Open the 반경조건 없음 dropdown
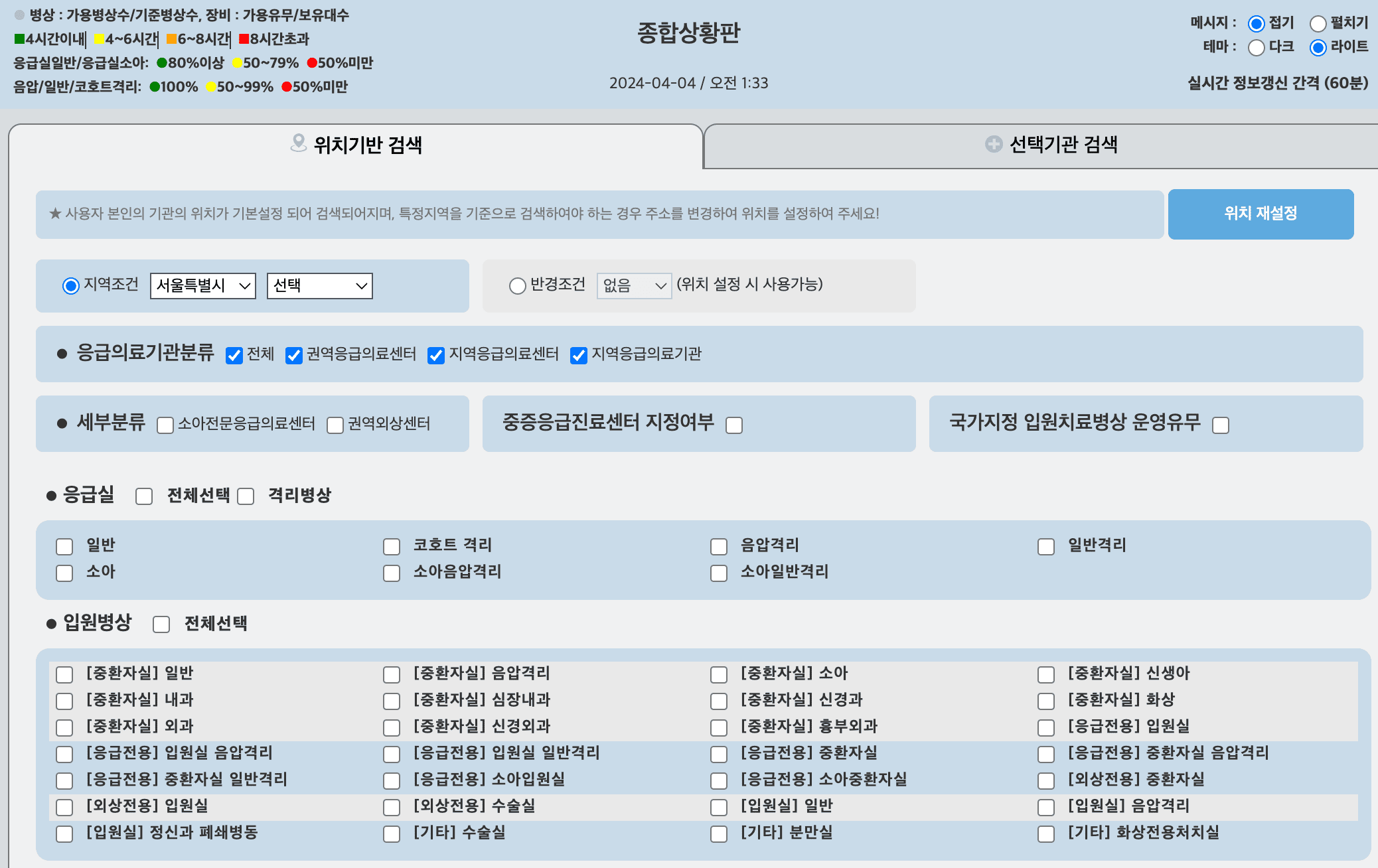The height and width of the screenshot is (868, 1378). [634, 286]
